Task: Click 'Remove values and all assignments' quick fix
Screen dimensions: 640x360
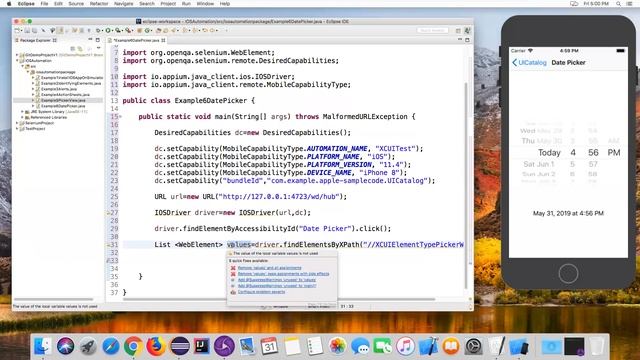Action: pos(269,268)
